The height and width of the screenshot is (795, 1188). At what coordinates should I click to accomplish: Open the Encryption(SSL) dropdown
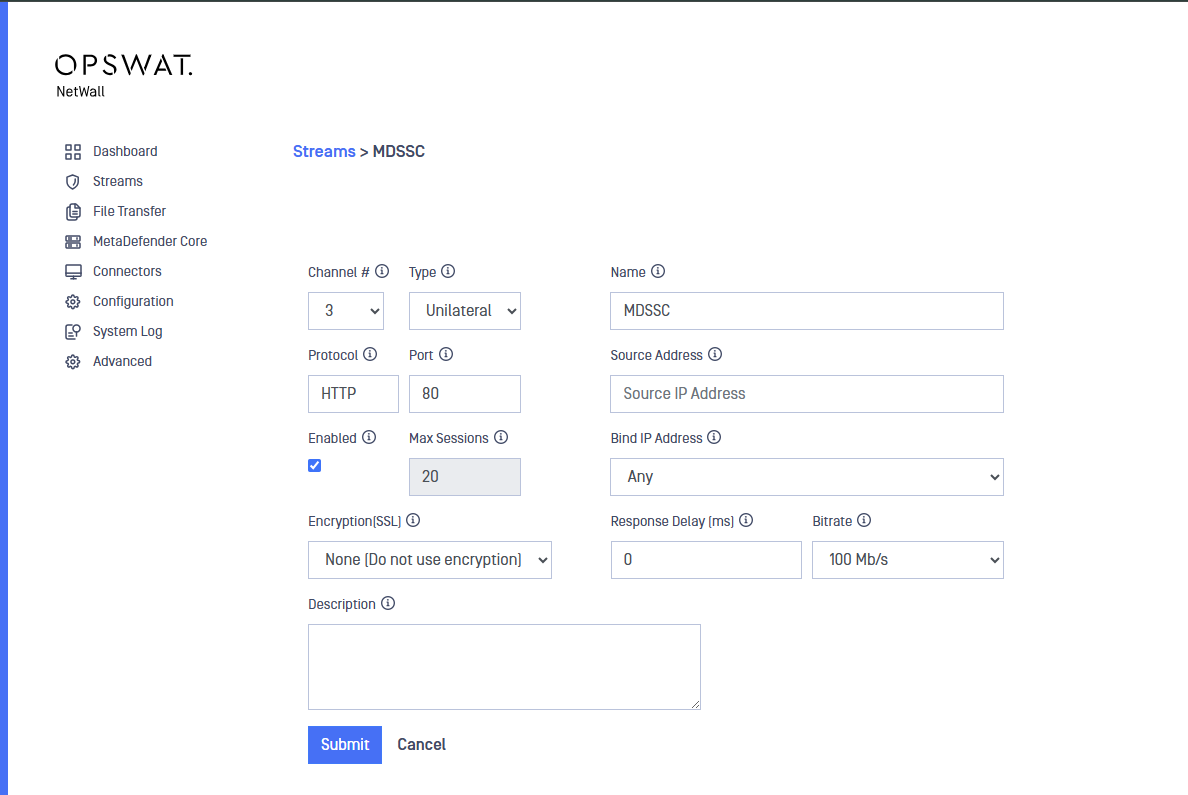430,560
